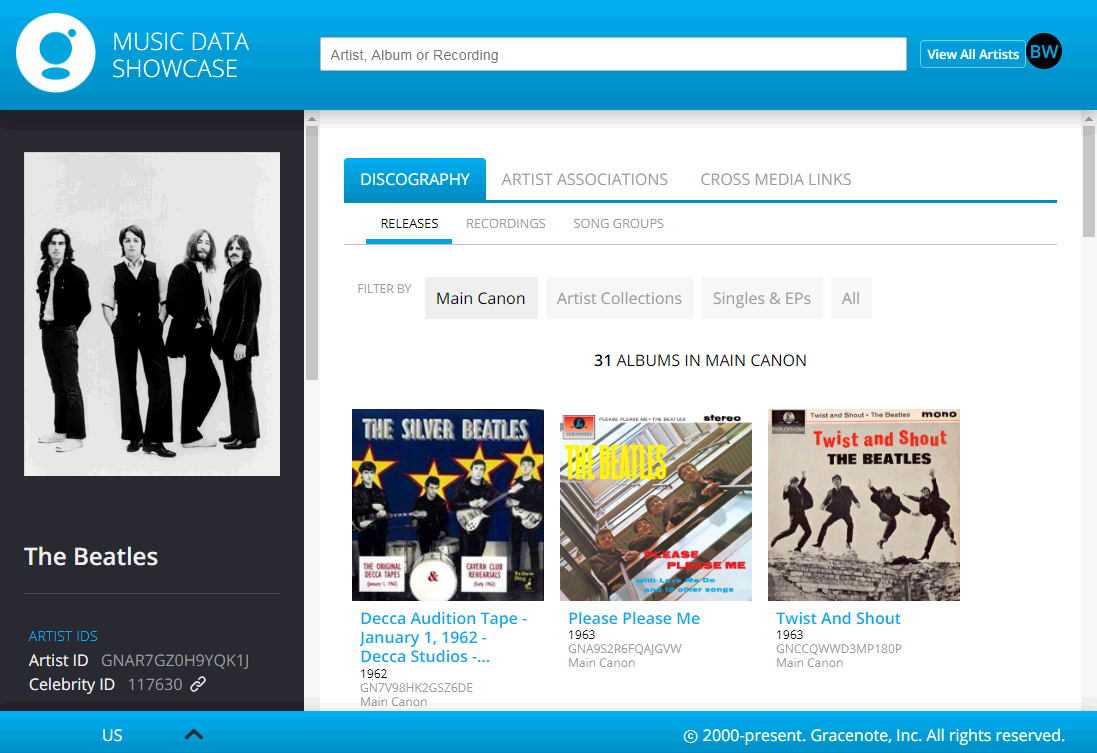Show All releases filter

tap(850, 298)
